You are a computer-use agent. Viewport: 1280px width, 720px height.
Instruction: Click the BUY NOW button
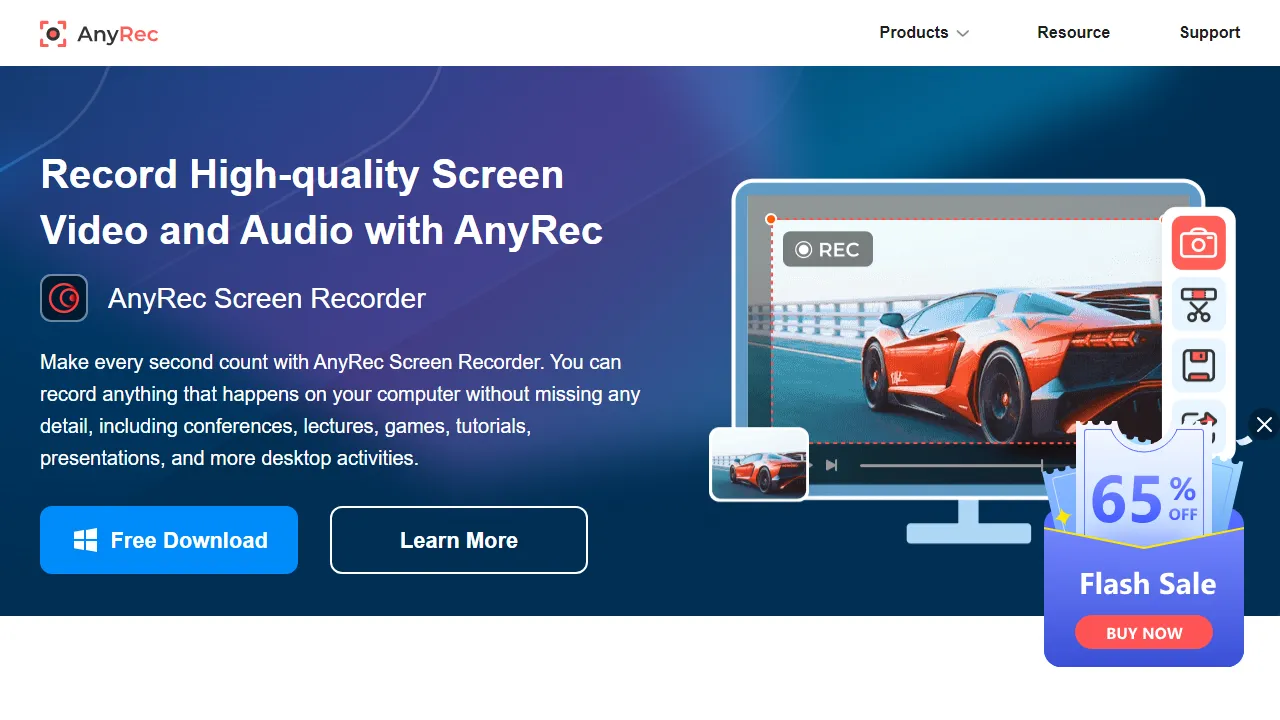coord(1144,633)
